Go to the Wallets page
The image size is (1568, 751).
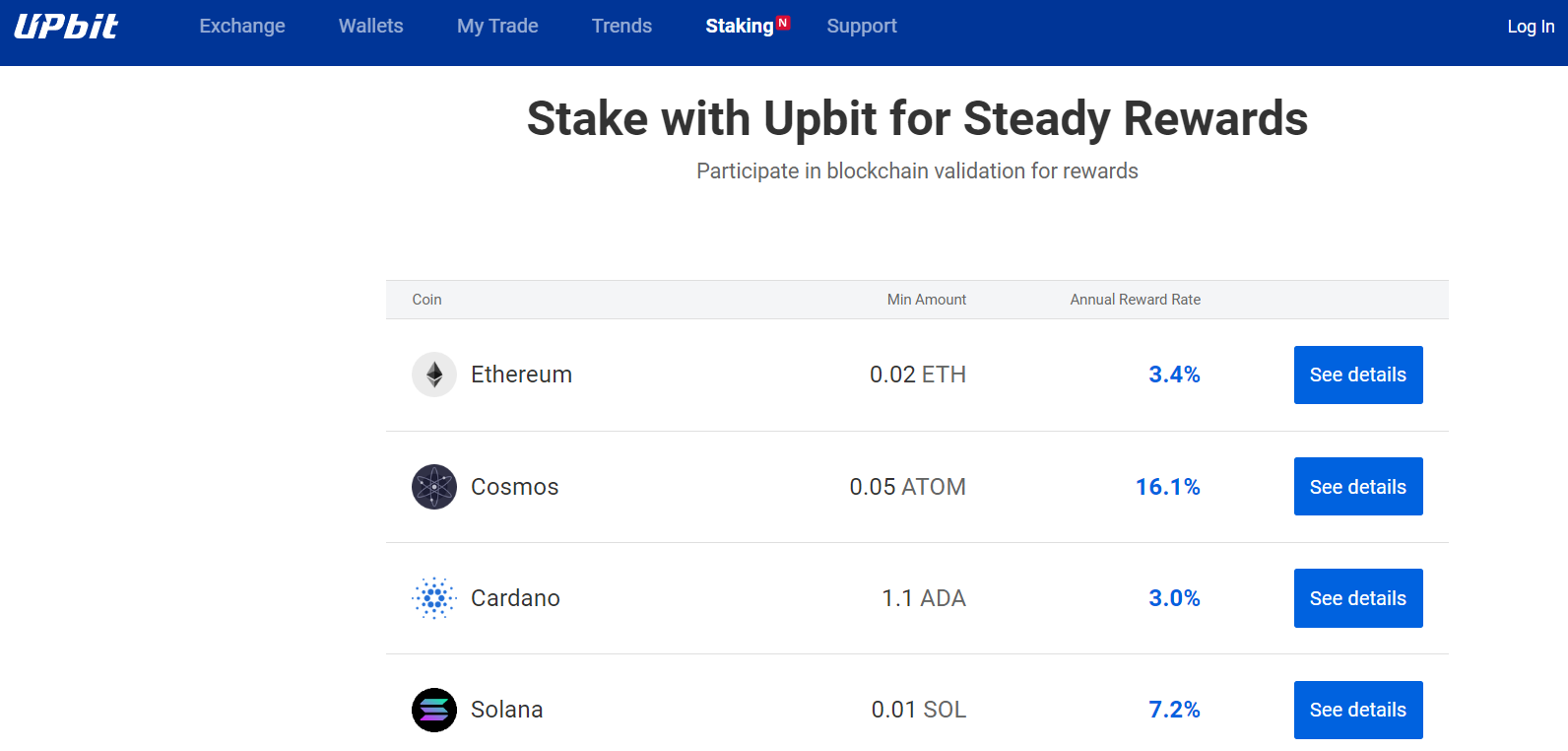371,26
